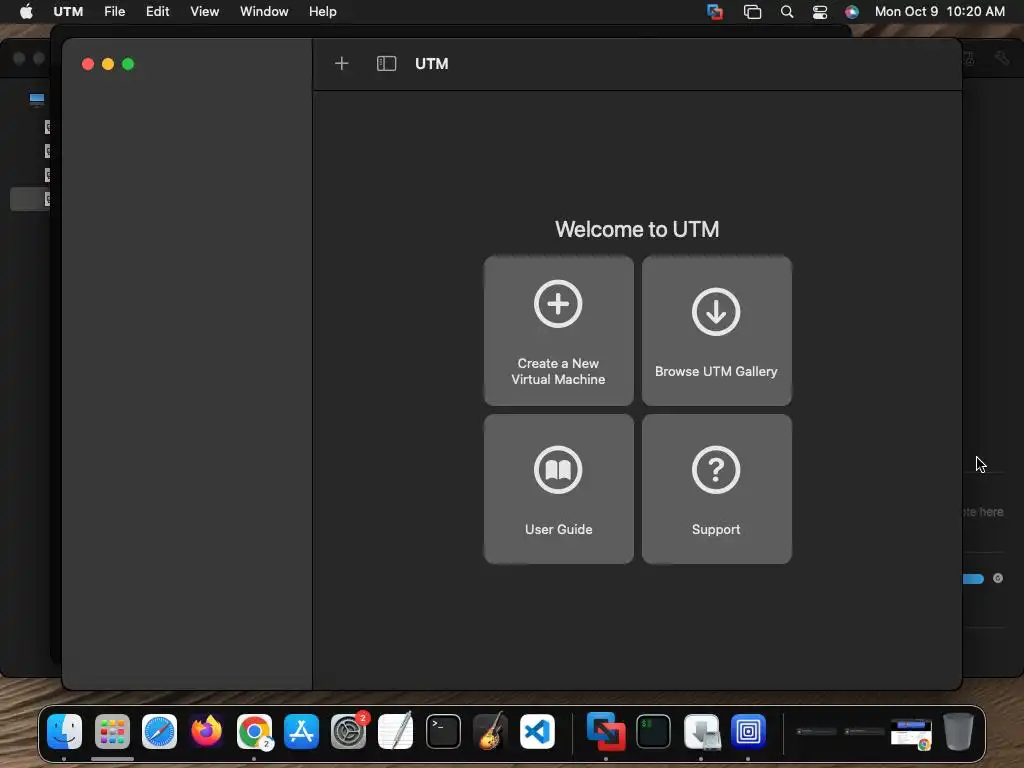Image resolution: width=1024 pixels, height=768 pixels.
Task: Open the green-prompt terminal app in Dock
Action: tap(653, 731)
